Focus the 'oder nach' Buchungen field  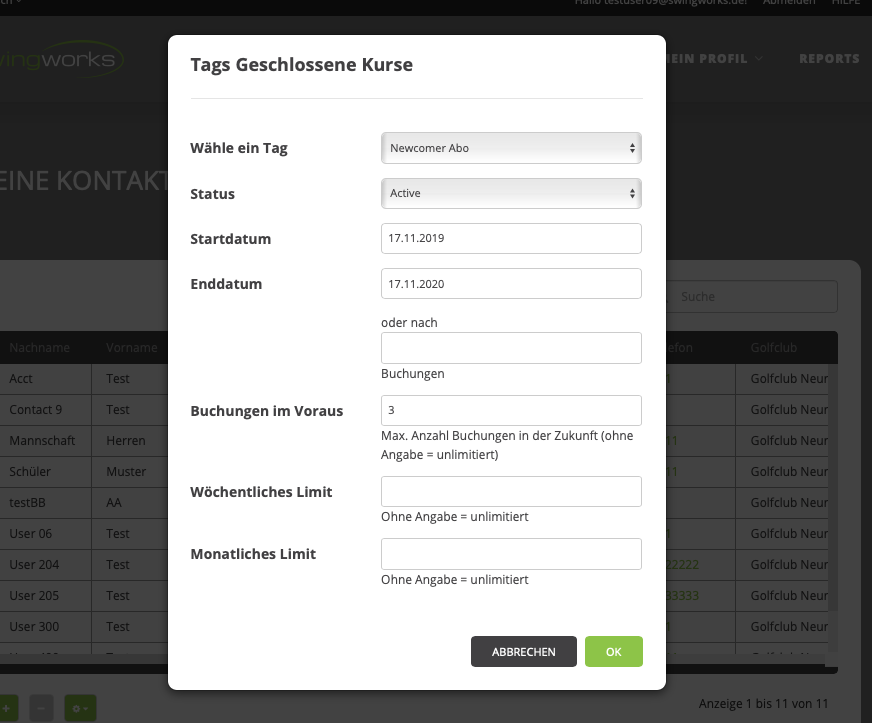[x=511, y=348]
